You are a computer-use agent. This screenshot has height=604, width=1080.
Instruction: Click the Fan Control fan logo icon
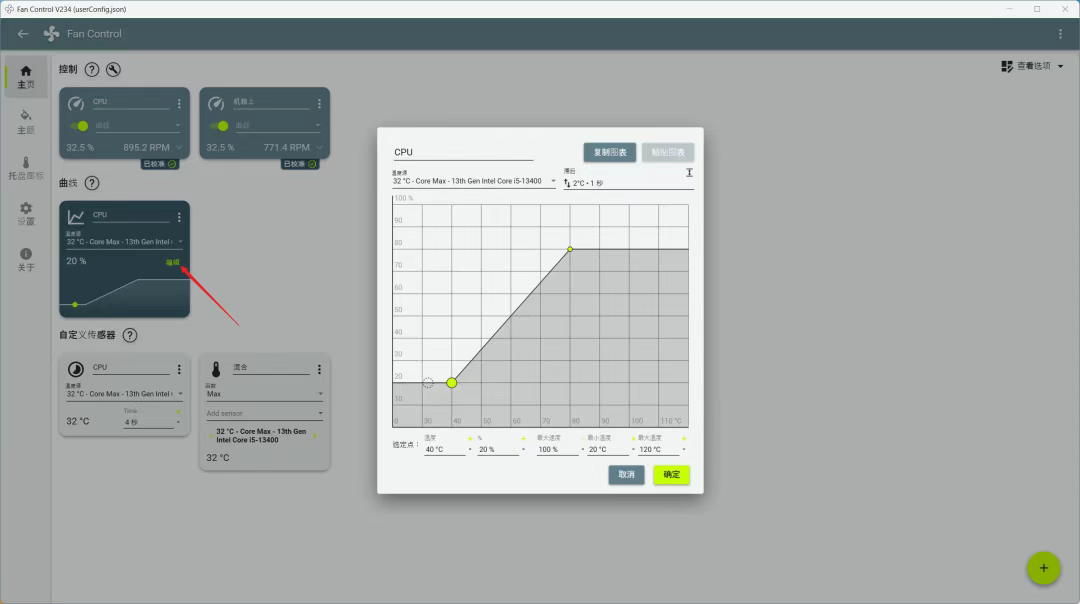pos(52,34)
